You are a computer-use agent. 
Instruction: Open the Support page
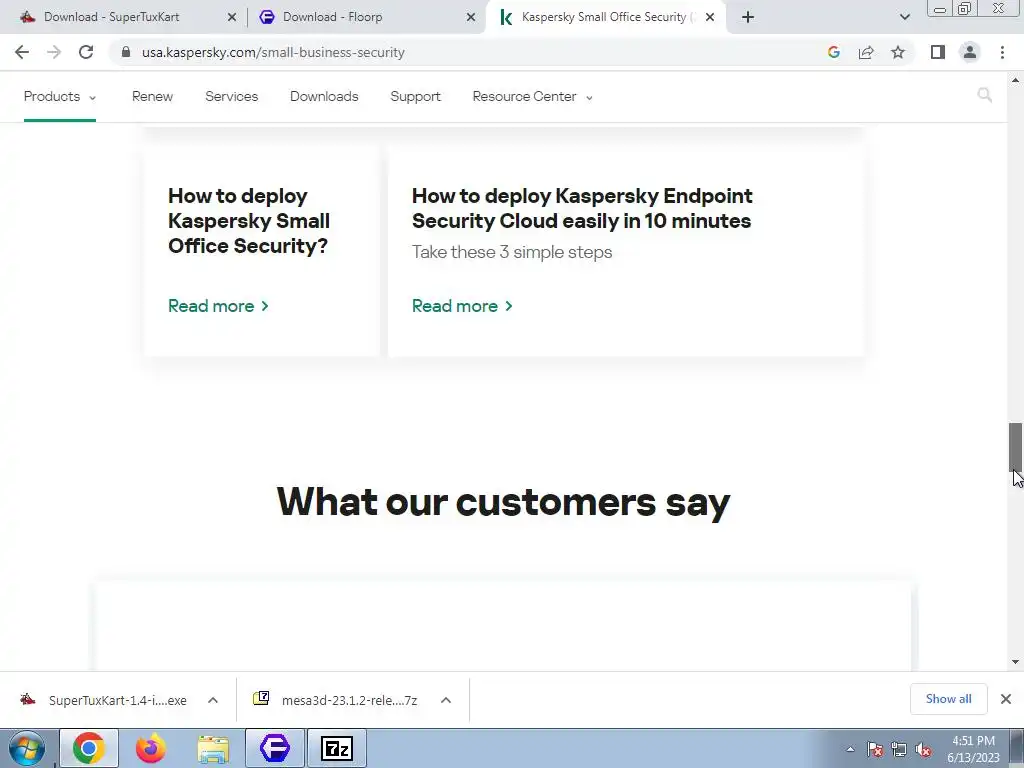point(415,97)
